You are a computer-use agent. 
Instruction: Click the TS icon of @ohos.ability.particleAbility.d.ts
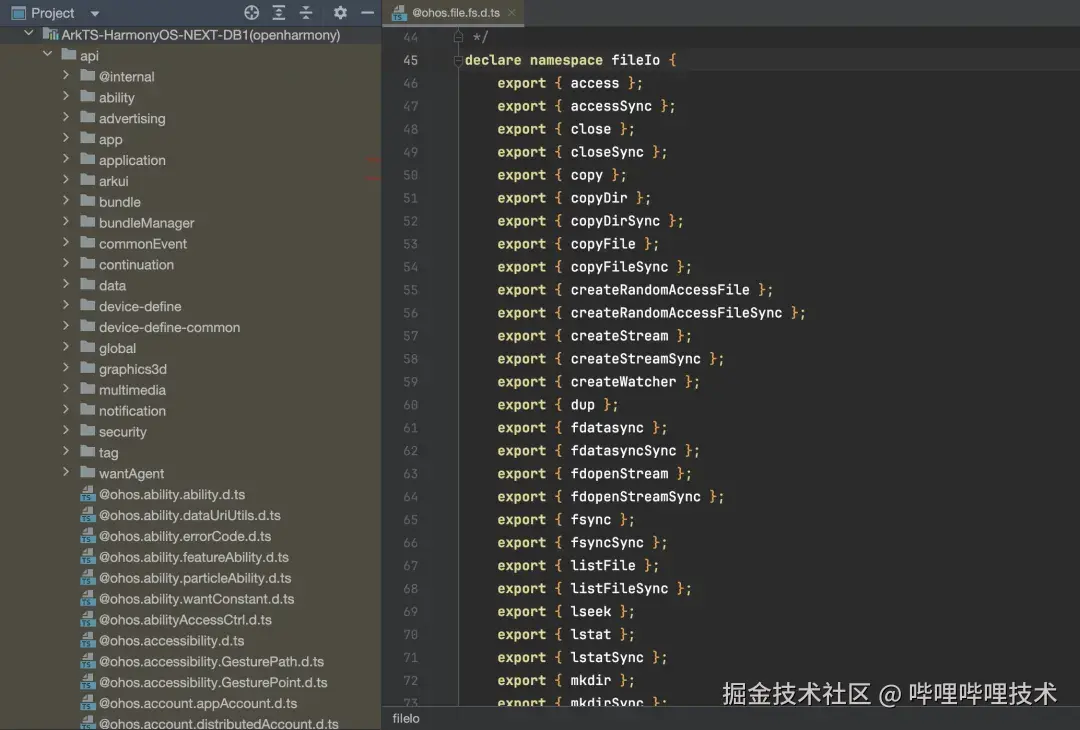click(87, 577)
